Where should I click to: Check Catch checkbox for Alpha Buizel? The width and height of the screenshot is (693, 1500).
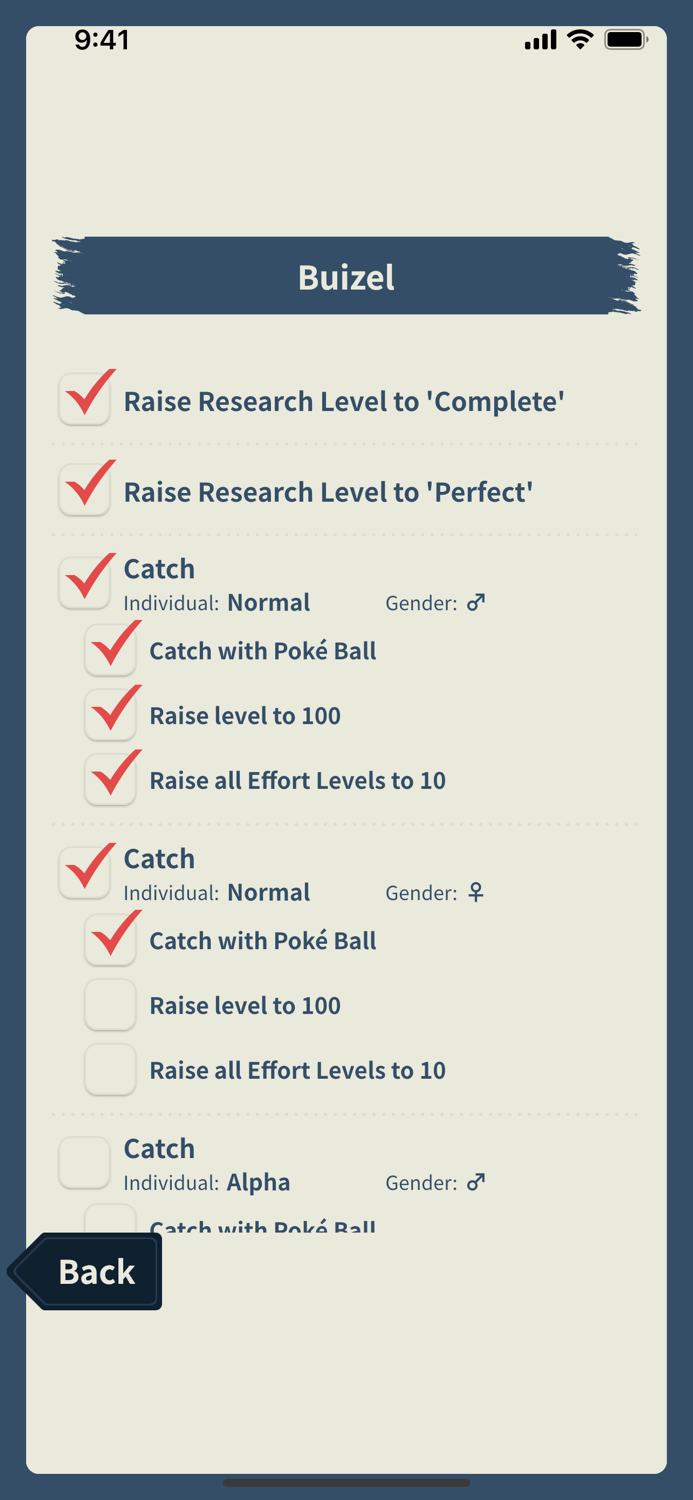click(85, 1163)
